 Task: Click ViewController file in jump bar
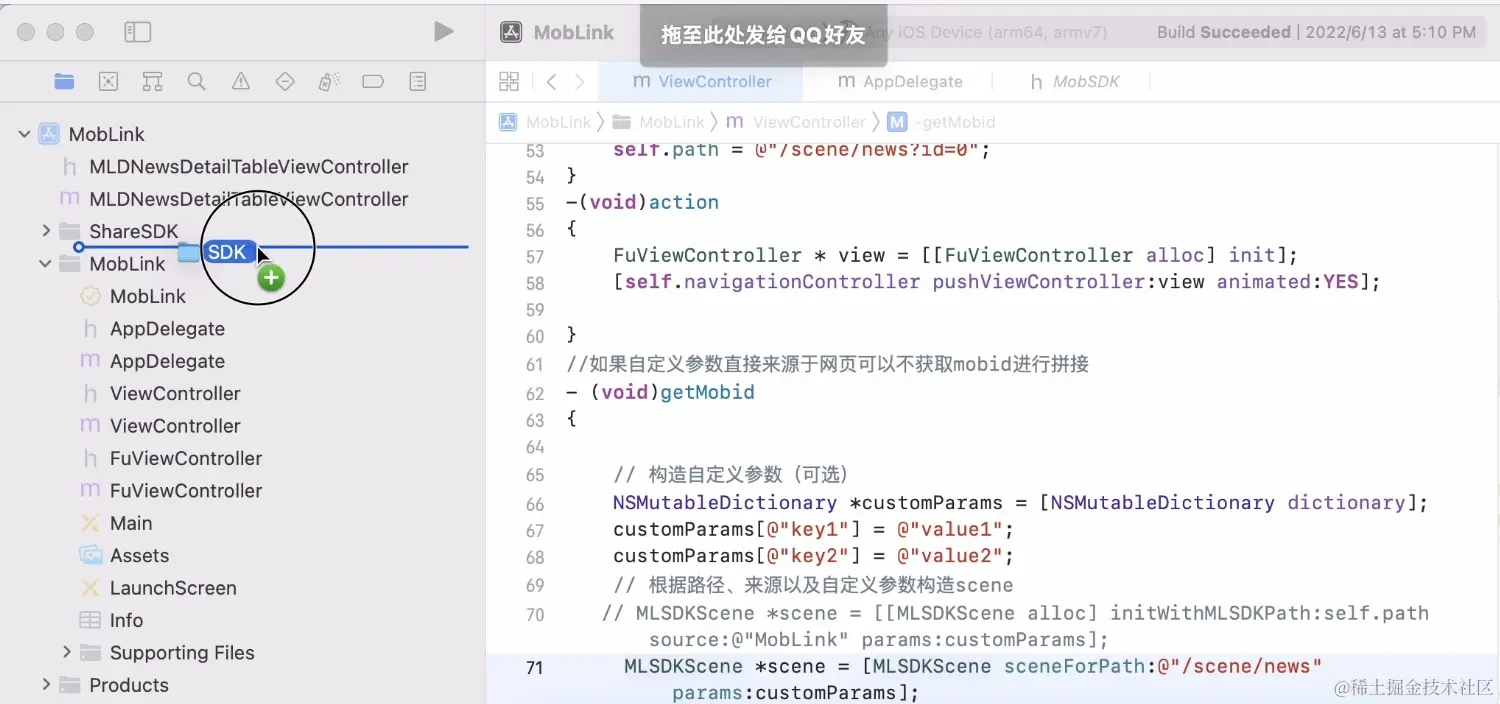pyautogui.click(x=796, y=122)
